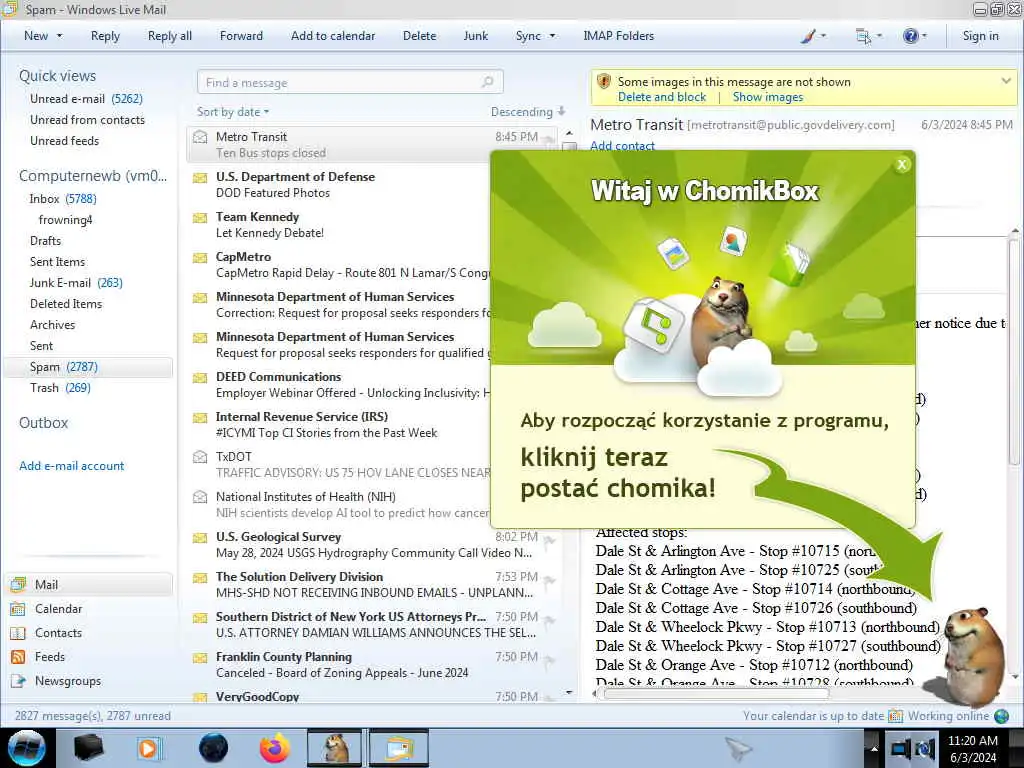Open the ChomikBox hamster taskbar button
The image size is (1024, 768).
(x=334, y=748)
